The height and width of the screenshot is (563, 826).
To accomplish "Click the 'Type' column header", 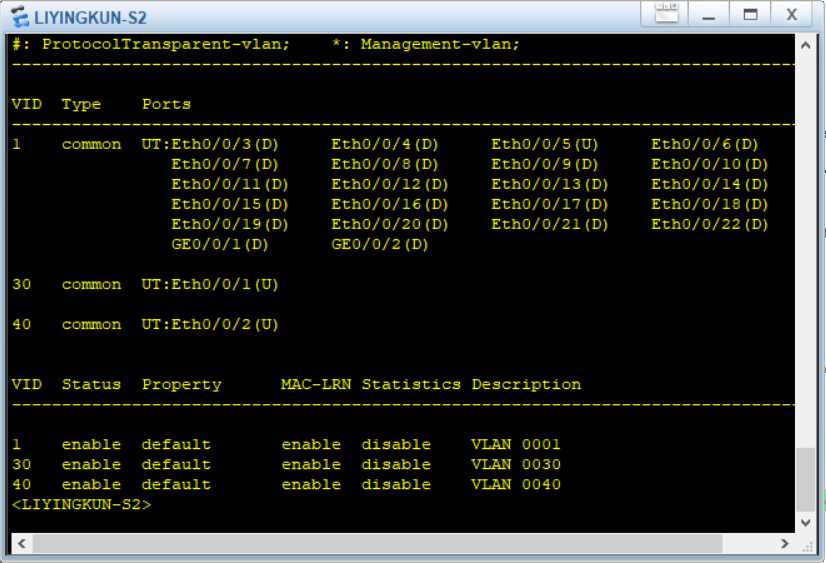I will point(81,104).
